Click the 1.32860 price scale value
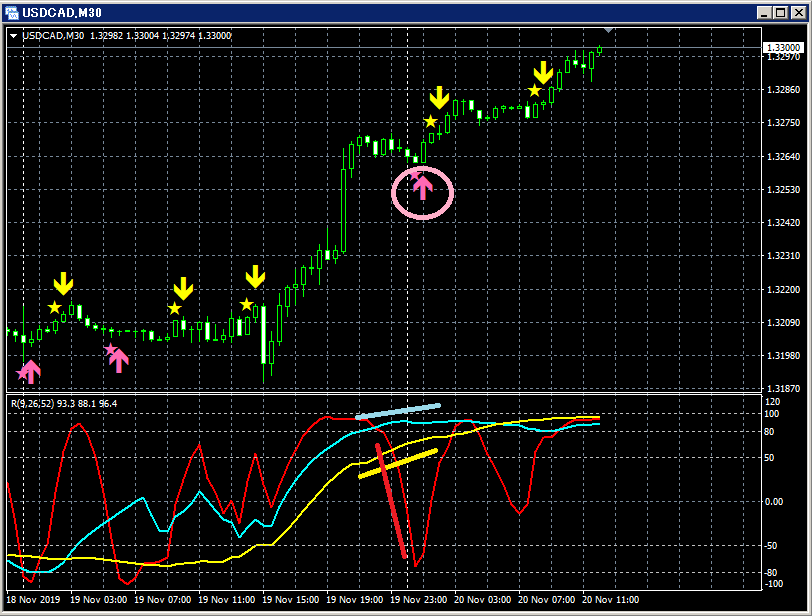The image size is (812, 616). coord(783,90)
